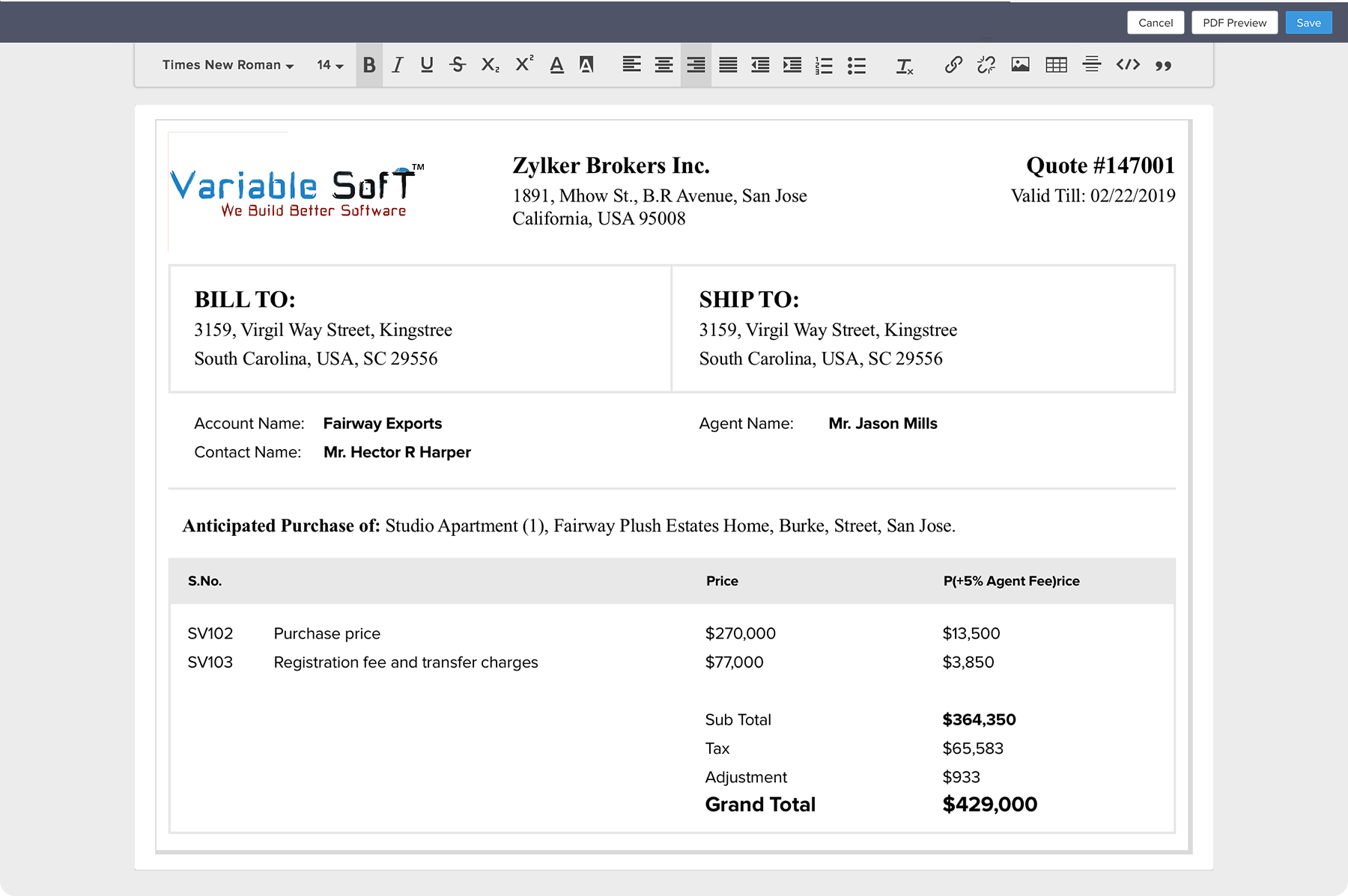Select right text alignment

[696, 65]
